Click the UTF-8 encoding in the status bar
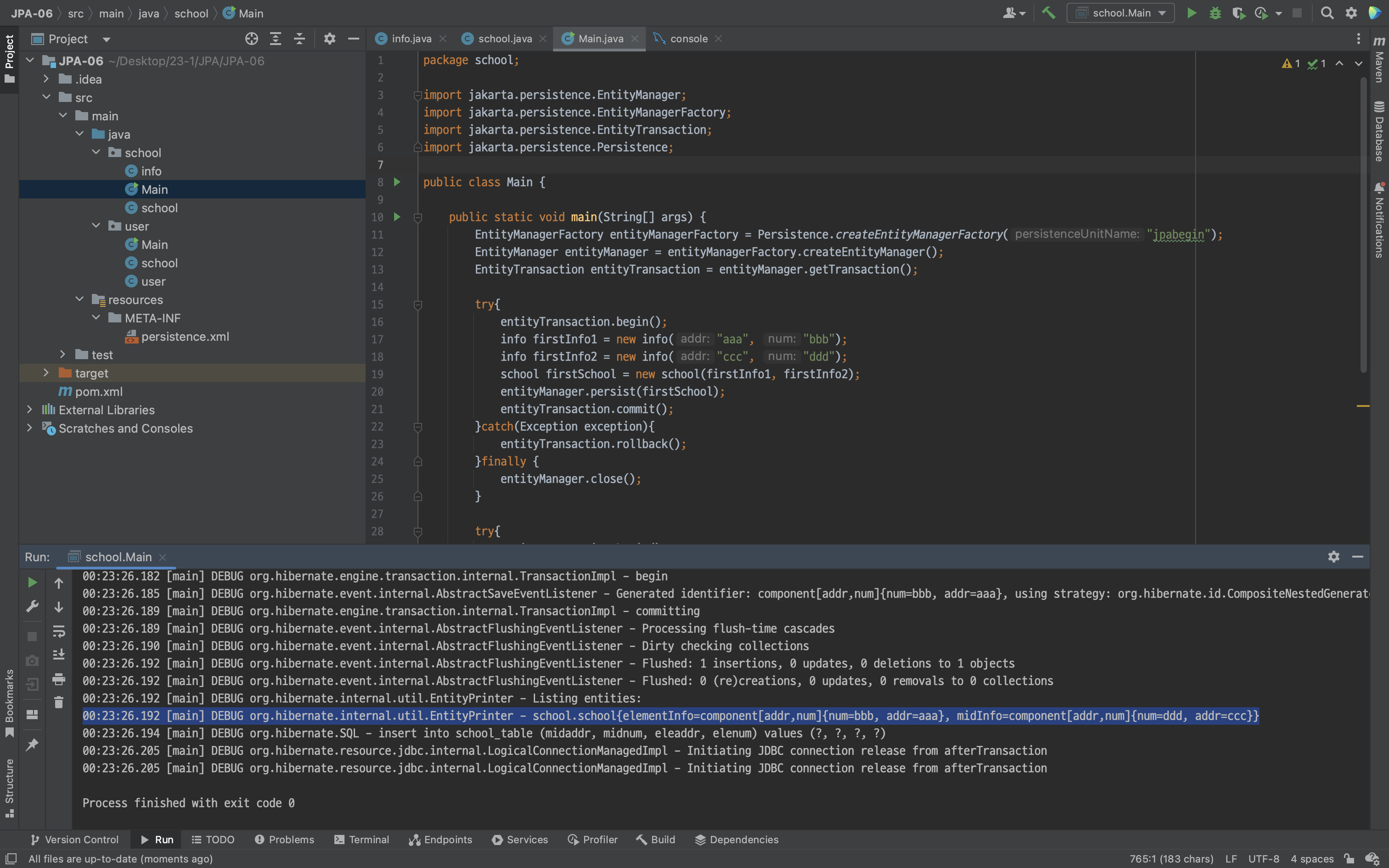The width and height of the screenshot is (1389, 868). [x=1263, y=859]
